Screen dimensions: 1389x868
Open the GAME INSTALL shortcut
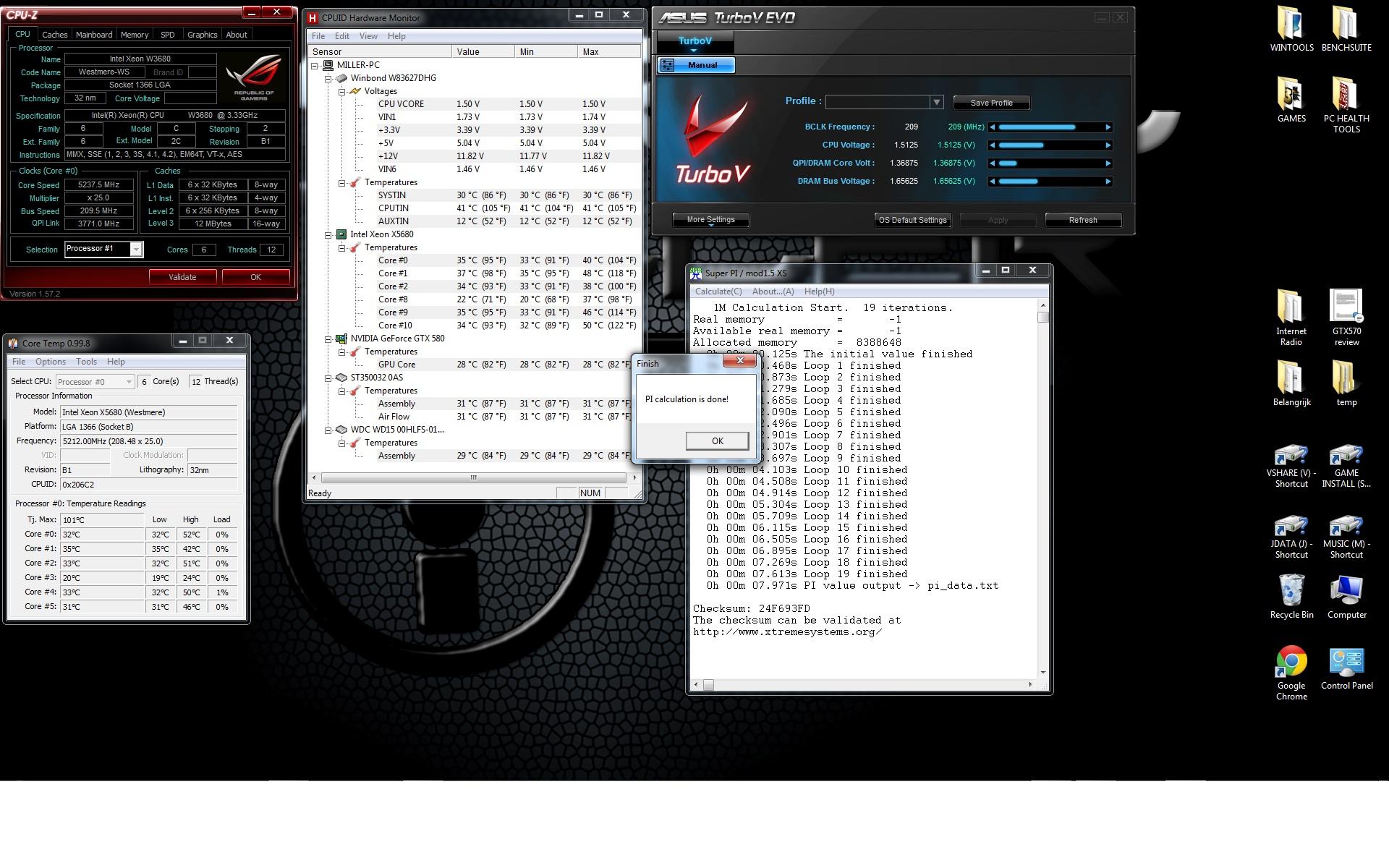(x=1346, y=467)
